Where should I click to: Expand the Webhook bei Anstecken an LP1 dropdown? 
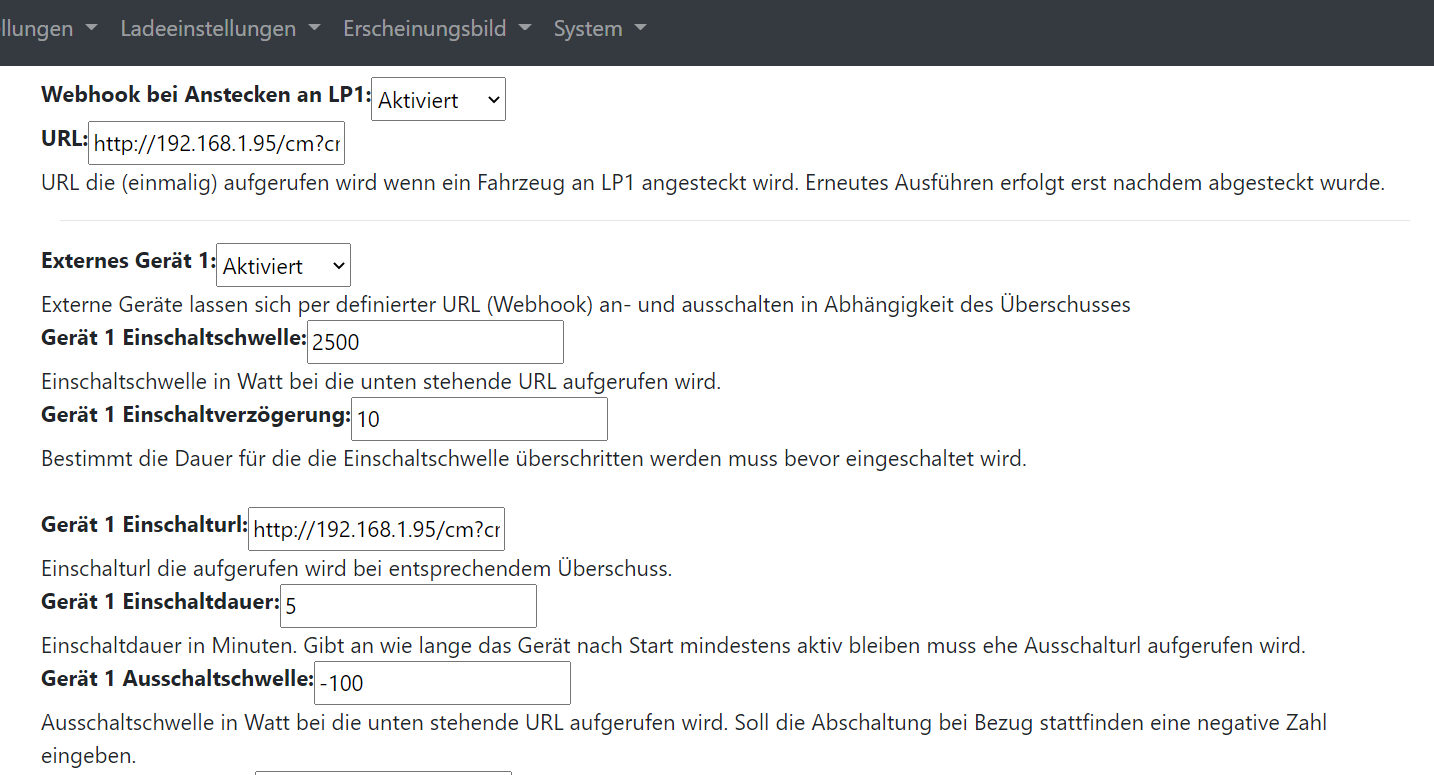tap(438, 100)
